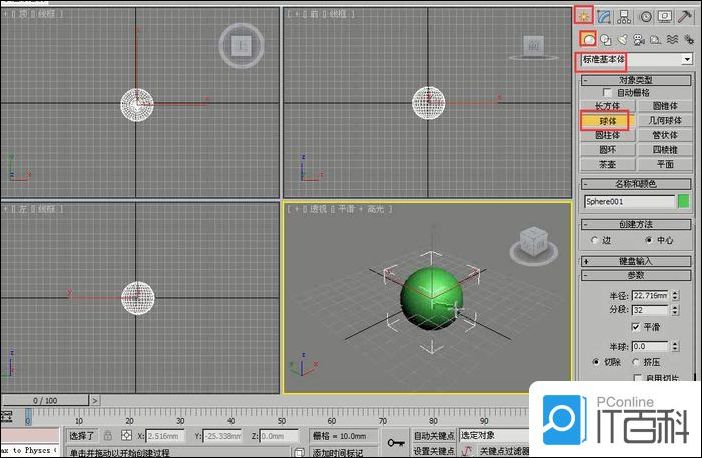This screenshot has width=702, height=458.
Task: Click the 半球 hemisphere spinner arrows
Action: (x=676, y=347)
